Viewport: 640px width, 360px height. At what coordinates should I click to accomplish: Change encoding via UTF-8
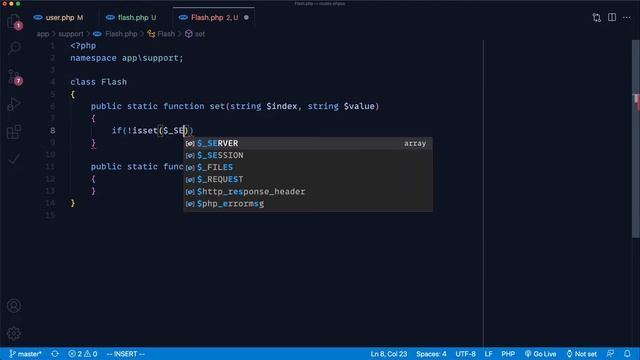click(x=465, y=354)
